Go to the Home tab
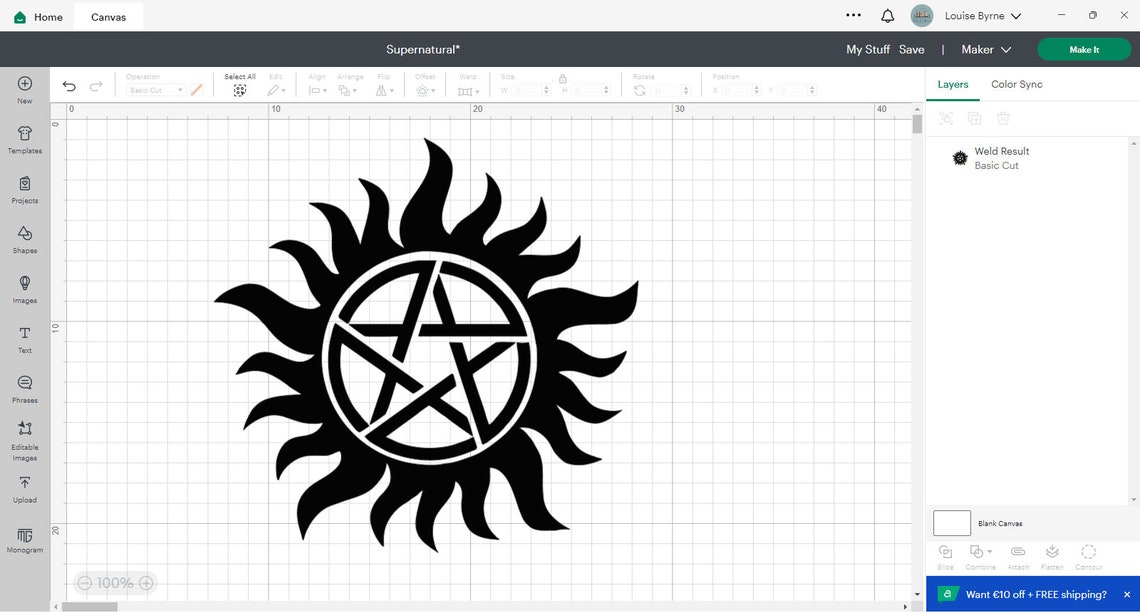This screenshot has height=613, width=1140. click(36, 16)
